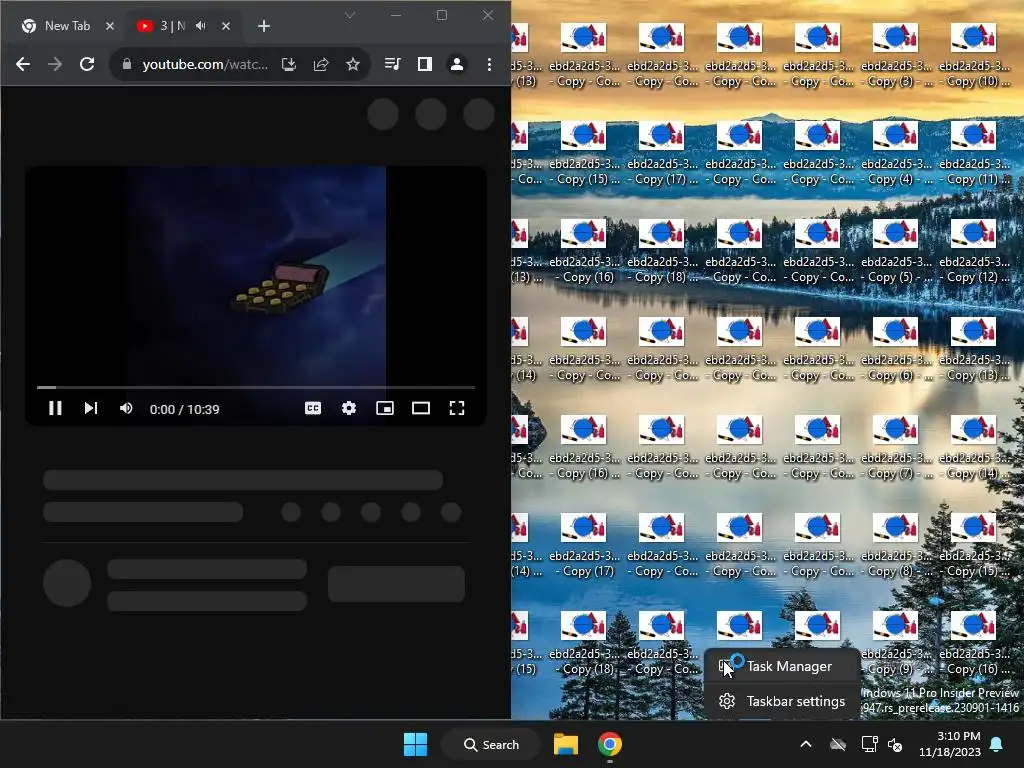Screen dimensions: 1024x768
Task: Open the Chrome profile menu
Action: pos(456,64)
